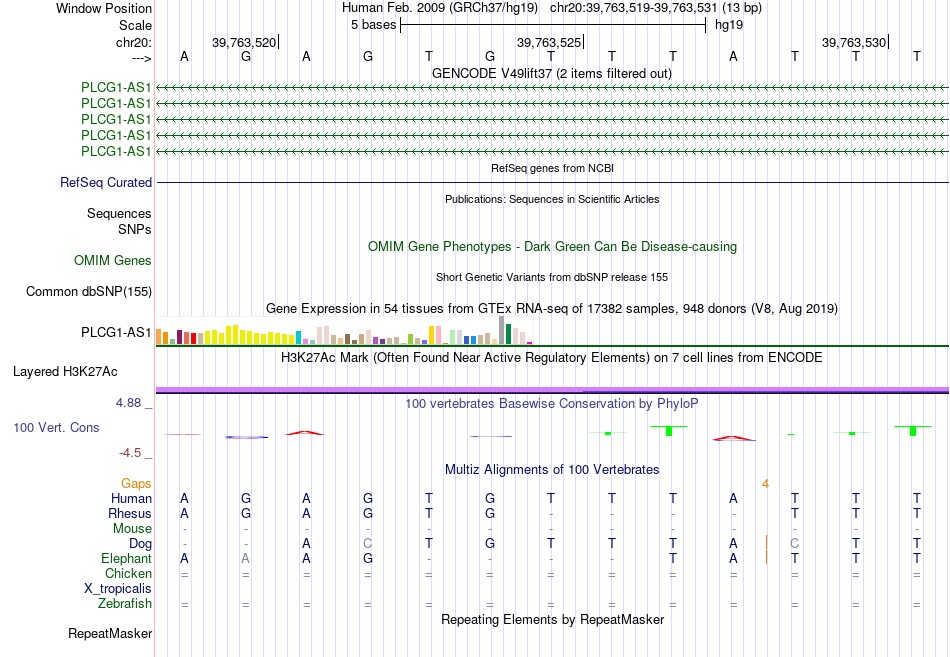This screenshot has width=950, height=657.
Task: Open Publications: Sequences in Scientific Articles title
Action: [x=552, y=199]
